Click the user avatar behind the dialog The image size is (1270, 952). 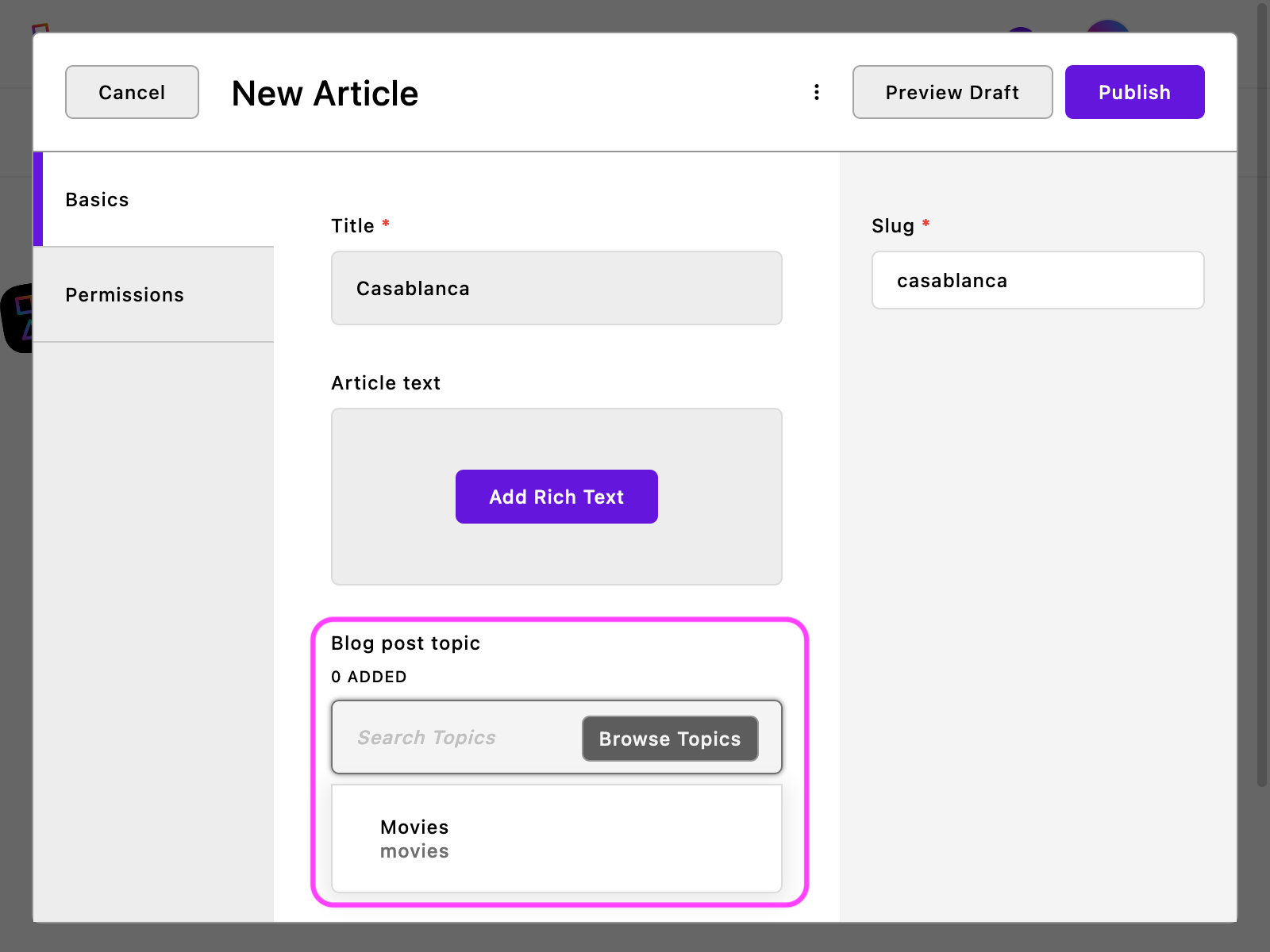1107,27
